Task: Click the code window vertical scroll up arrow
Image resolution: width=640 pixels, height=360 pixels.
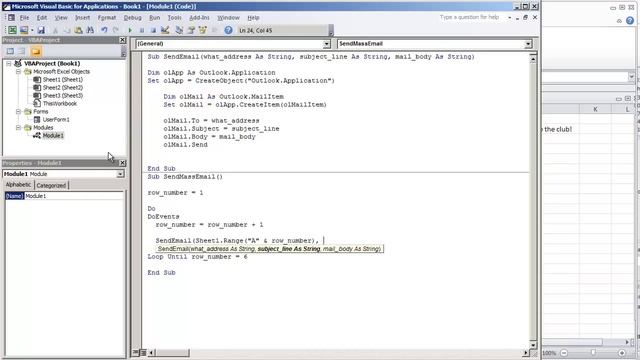Action: click(533, 59)
